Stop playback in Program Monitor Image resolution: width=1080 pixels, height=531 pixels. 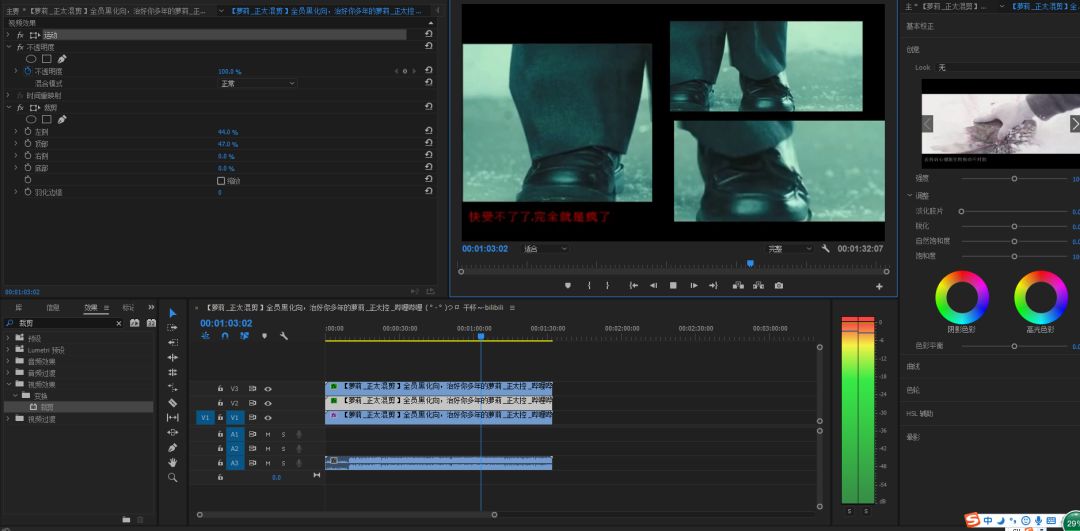tap(673, 286)
